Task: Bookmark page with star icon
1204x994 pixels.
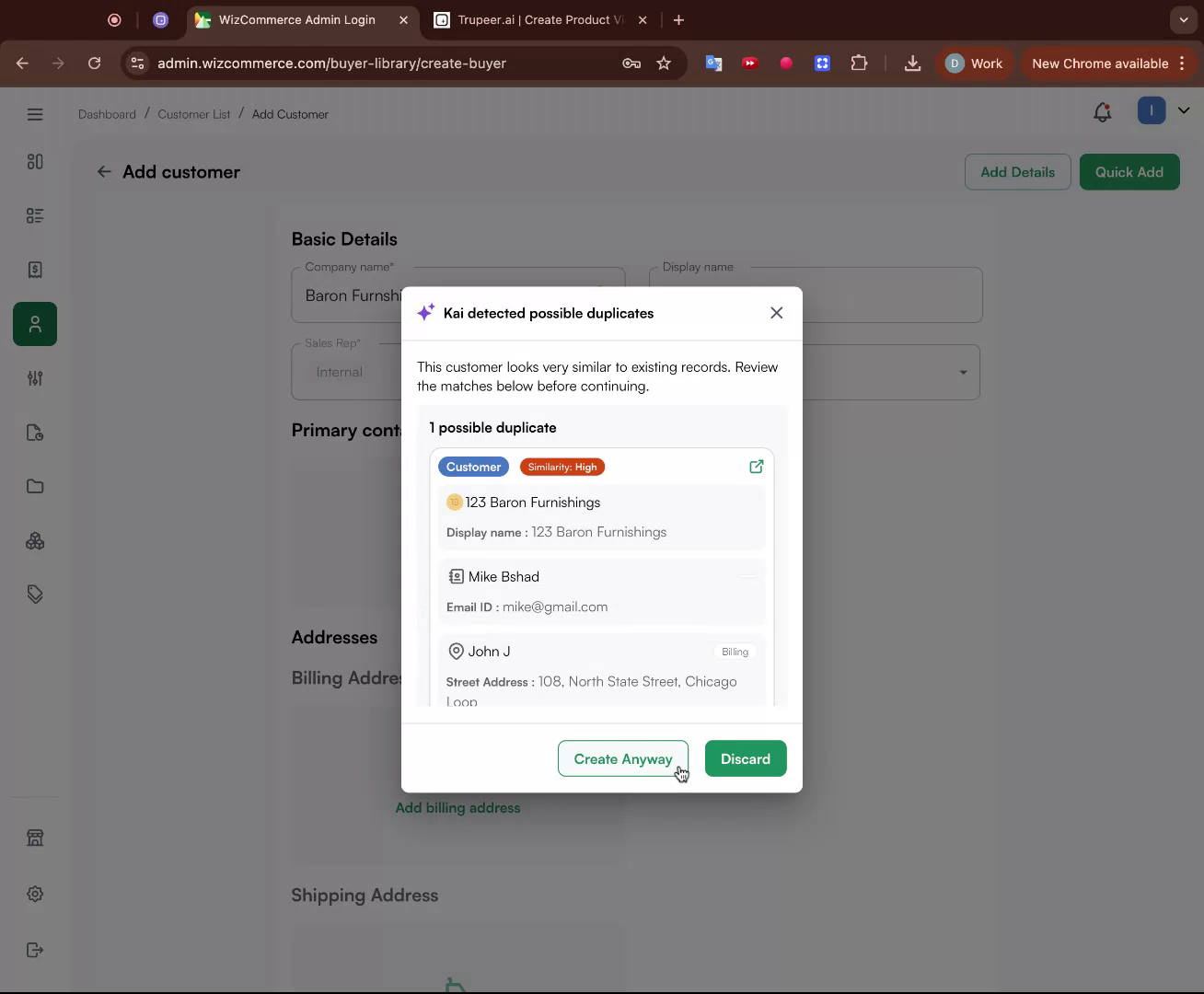Action: point(664,64)
